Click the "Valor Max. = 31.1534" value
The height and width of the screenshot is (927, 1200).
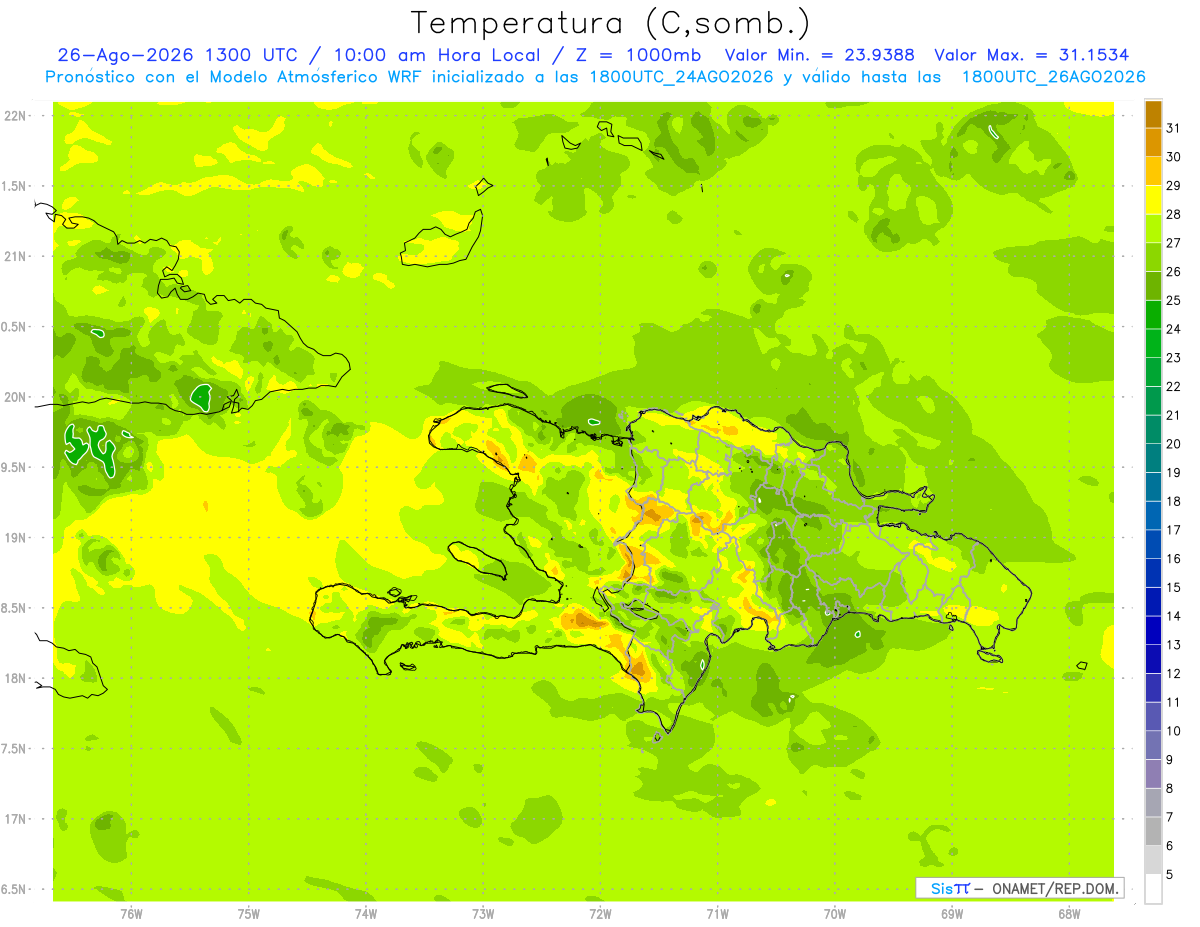pyautogui.click(x=1031, y=55)
